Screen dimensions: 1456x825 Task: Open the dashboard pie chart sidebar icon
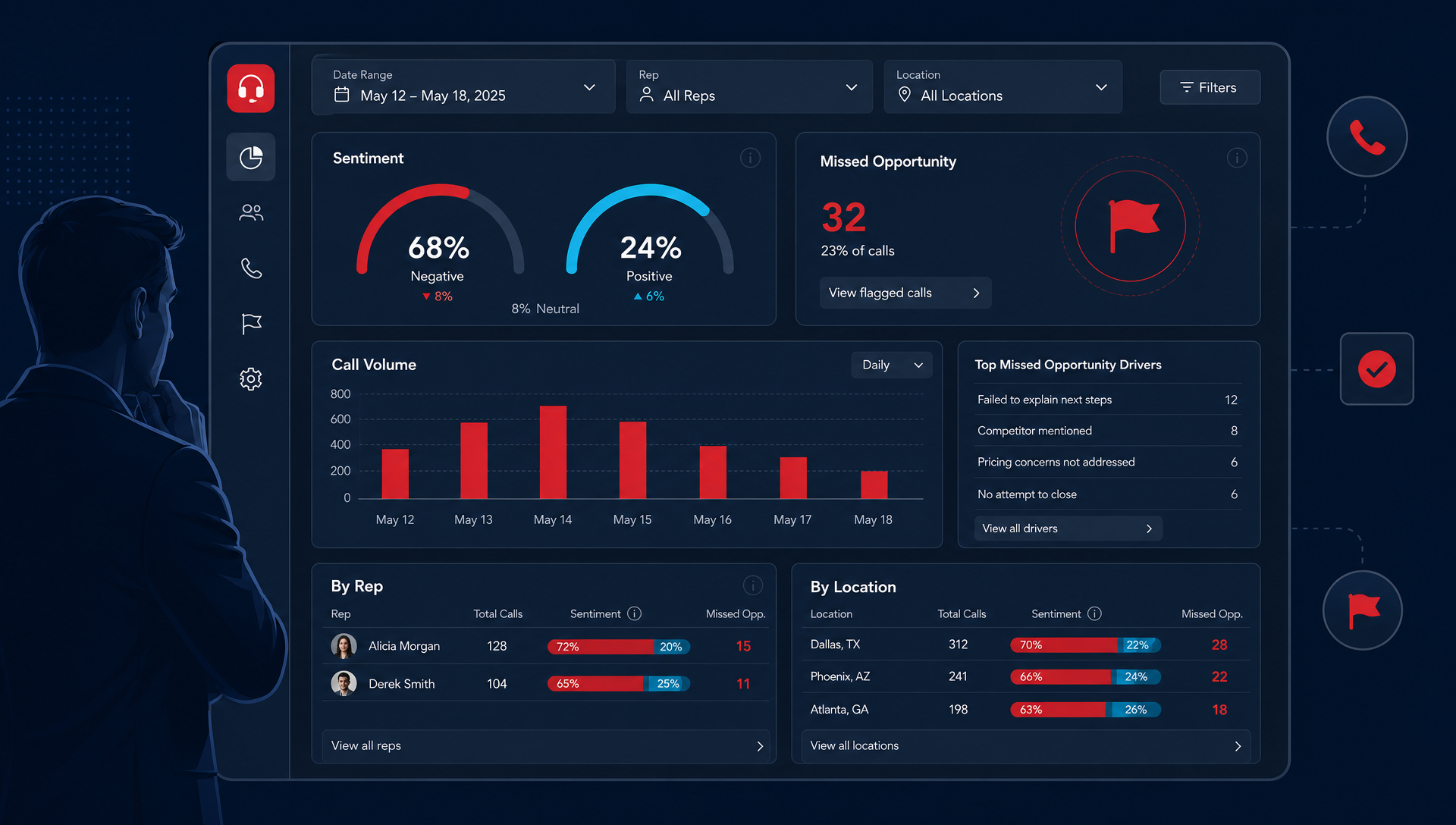coord(251,157)
